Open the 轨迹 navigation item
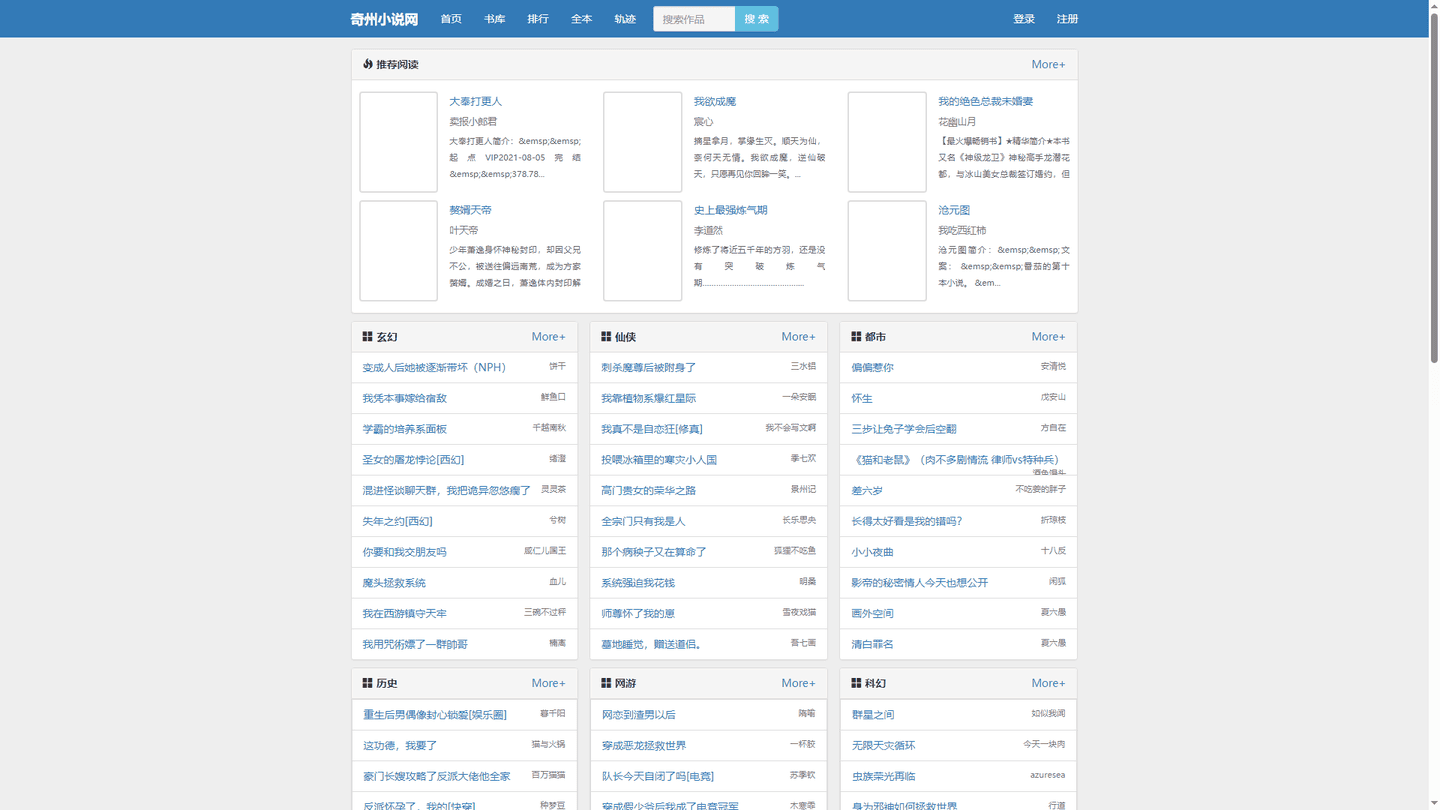Screen dimensions: 1440x810 click(x=625, y=19)
